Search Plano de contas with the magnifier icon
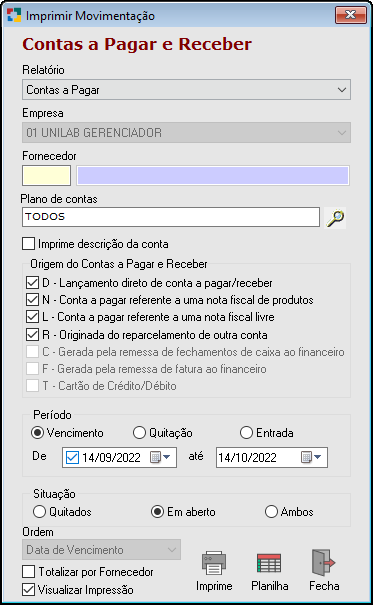Image resolution: width=373 pixels, height=605 pixels. [335, 218]
